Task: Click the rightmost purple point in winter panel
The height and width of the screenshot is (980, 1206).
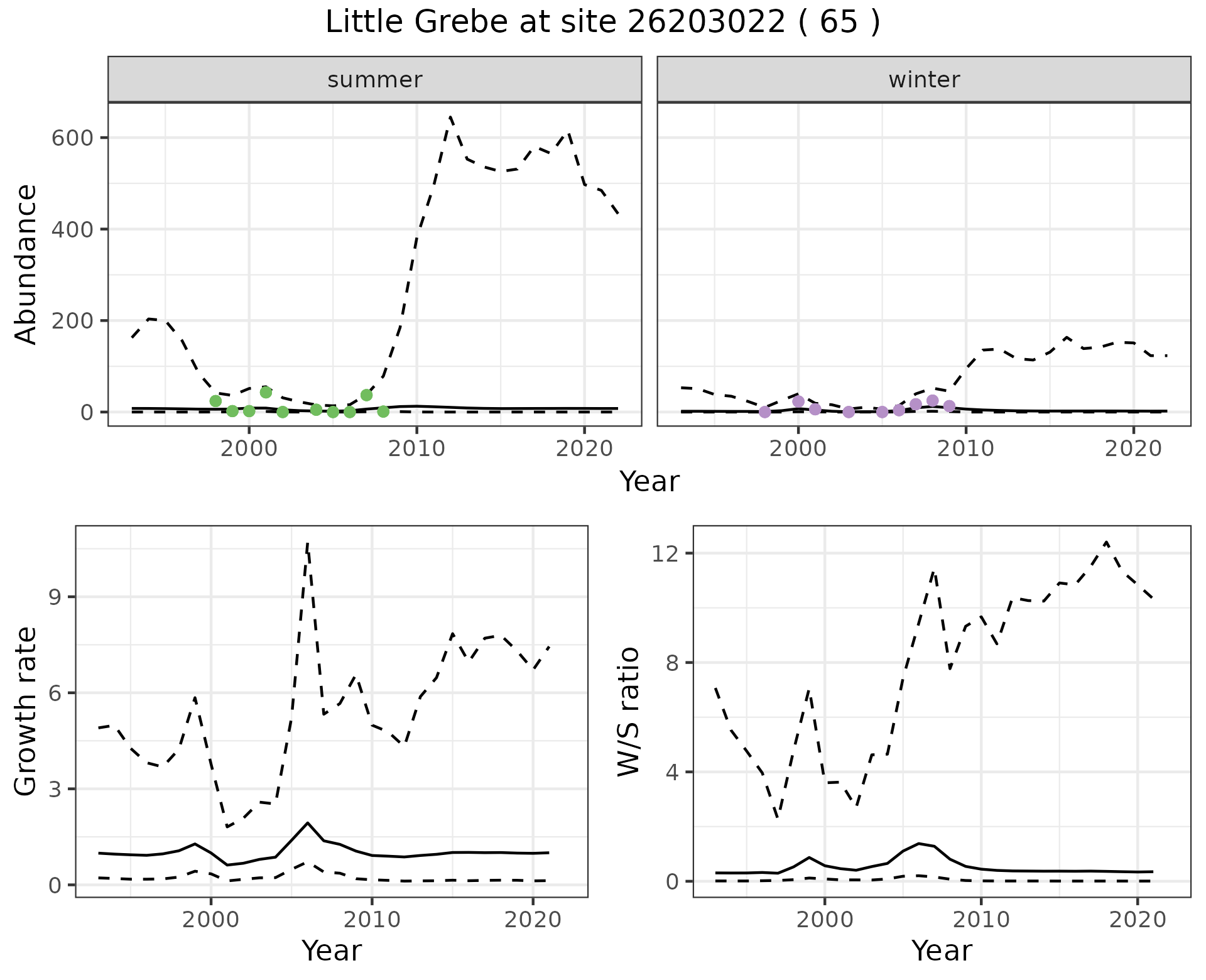Action: pyautogui.click(x=949, y=406)
